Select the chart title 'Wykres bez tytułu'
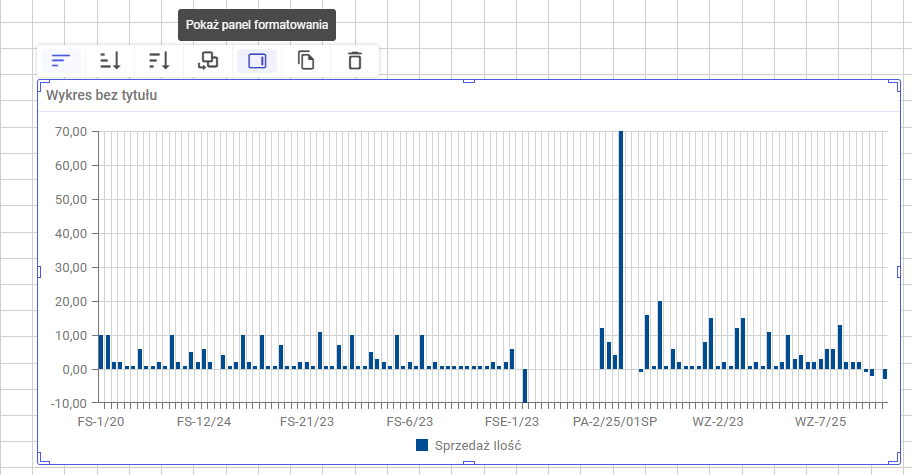Screen dimensions: 912x475 pos(102,95)
